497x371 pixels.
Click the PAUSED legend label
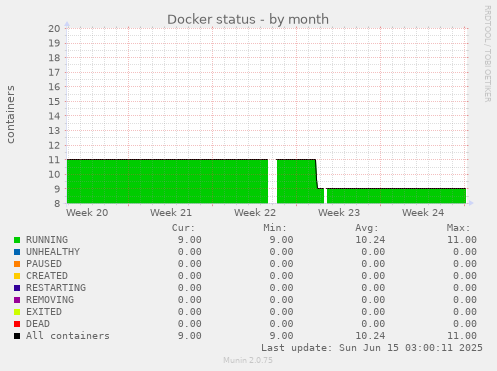44,264
